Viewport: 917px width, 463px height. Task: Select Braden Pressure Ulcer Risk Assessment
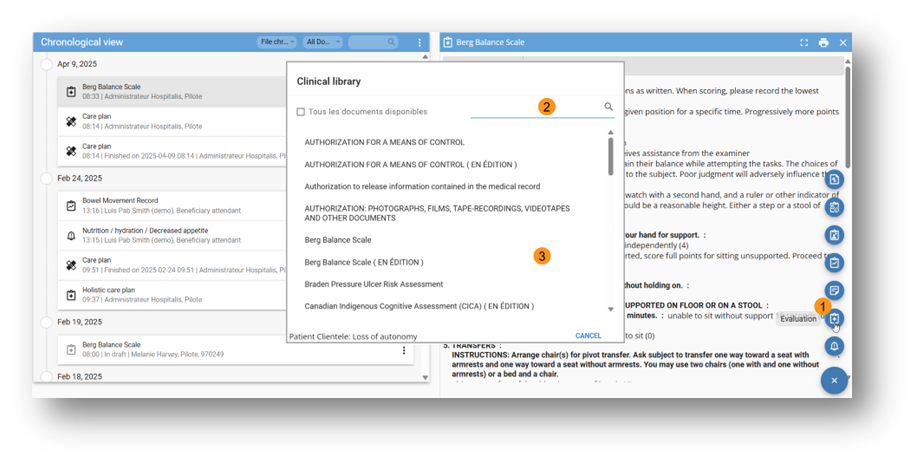pyautogui.click(x=373, y=284)
